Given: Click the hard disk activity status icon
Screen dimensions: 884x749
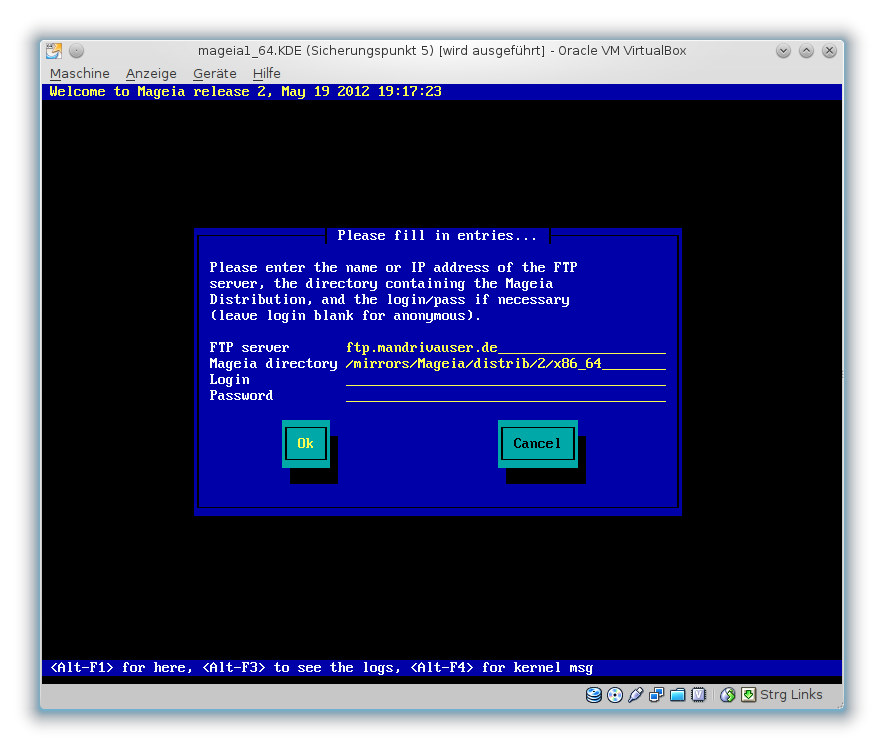Looking at the screenshot, I should (594, 695).
